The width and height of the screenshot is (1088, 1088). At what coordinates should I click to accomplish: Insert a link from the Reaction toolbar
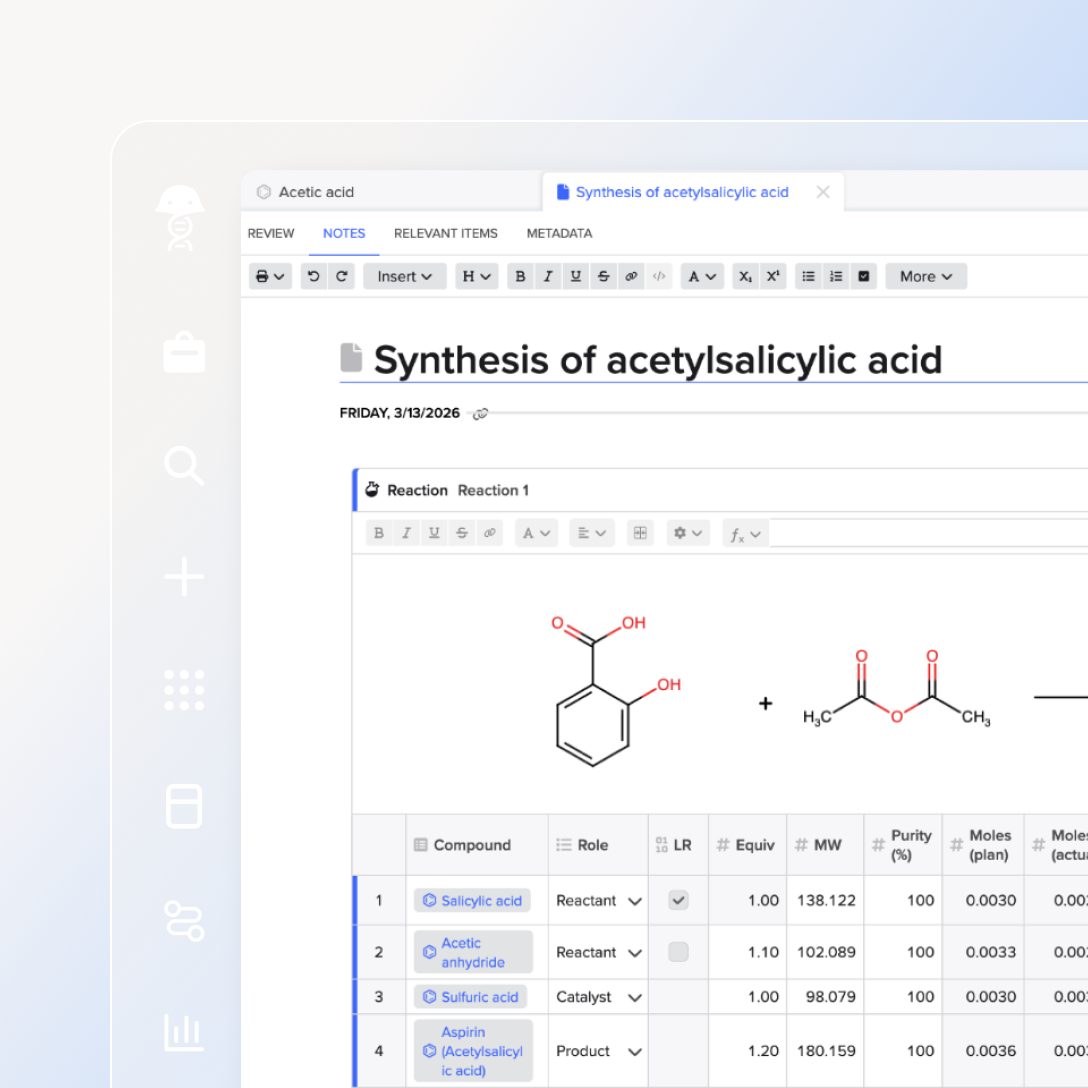pyautogui.click(x=490, y=533)
